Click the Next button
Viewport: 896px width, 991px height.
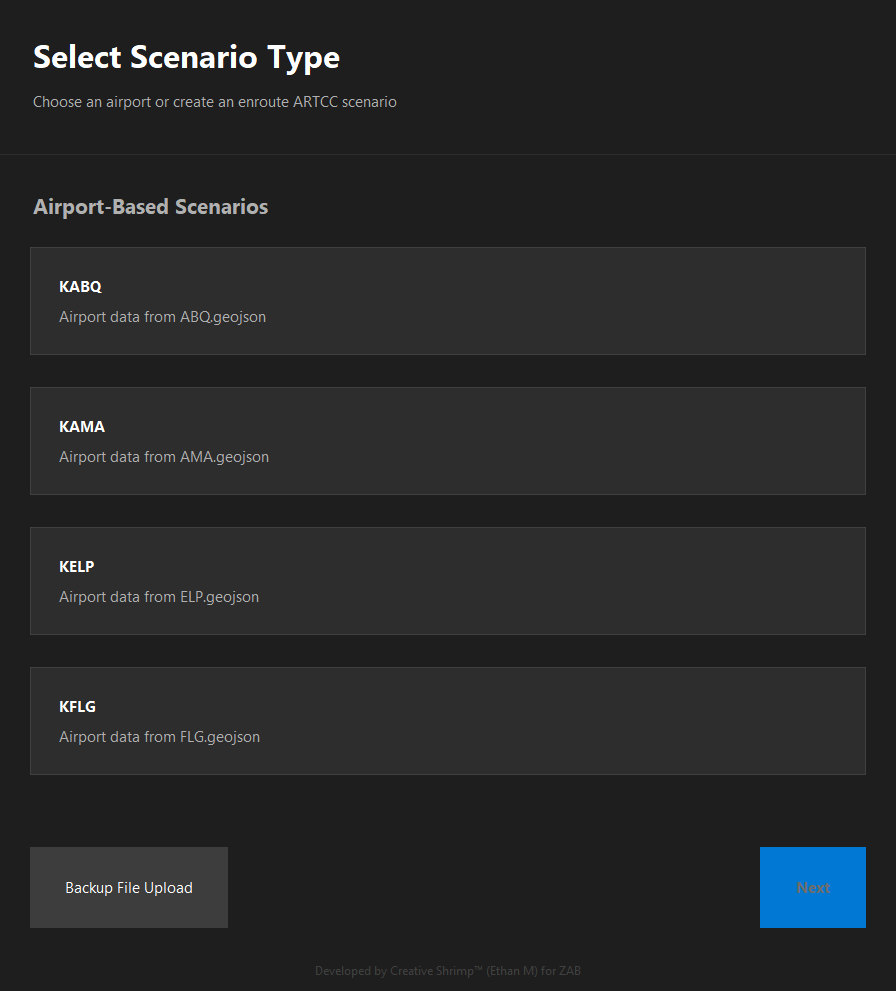coord(812,887)
